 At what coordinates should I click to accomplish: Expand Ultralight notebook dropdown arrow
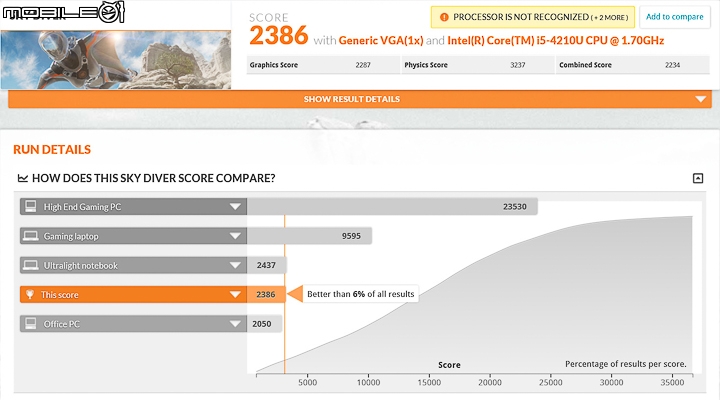point(235,265)
